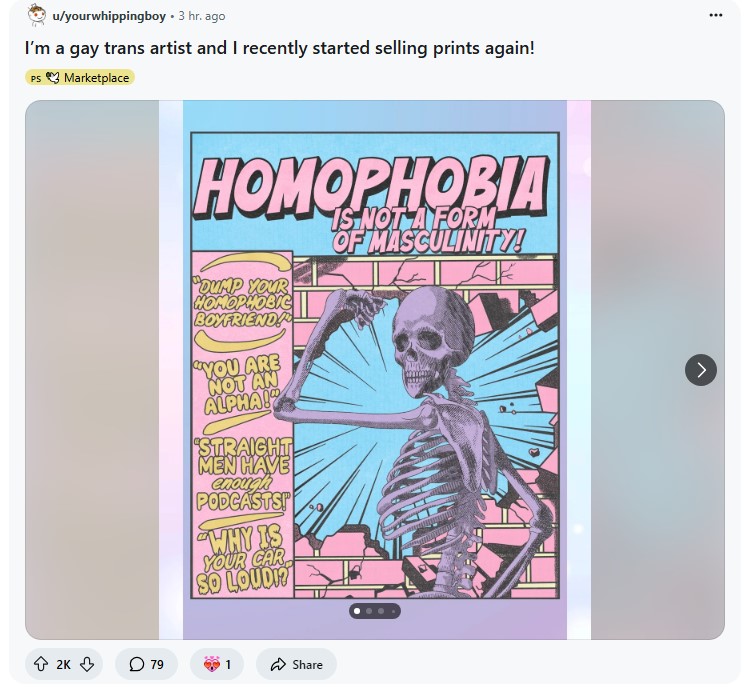The height and width of the screenshot is (687, 745).
Task: Give an award with the heart-eyes icon
Action: [x=217, y=664]
